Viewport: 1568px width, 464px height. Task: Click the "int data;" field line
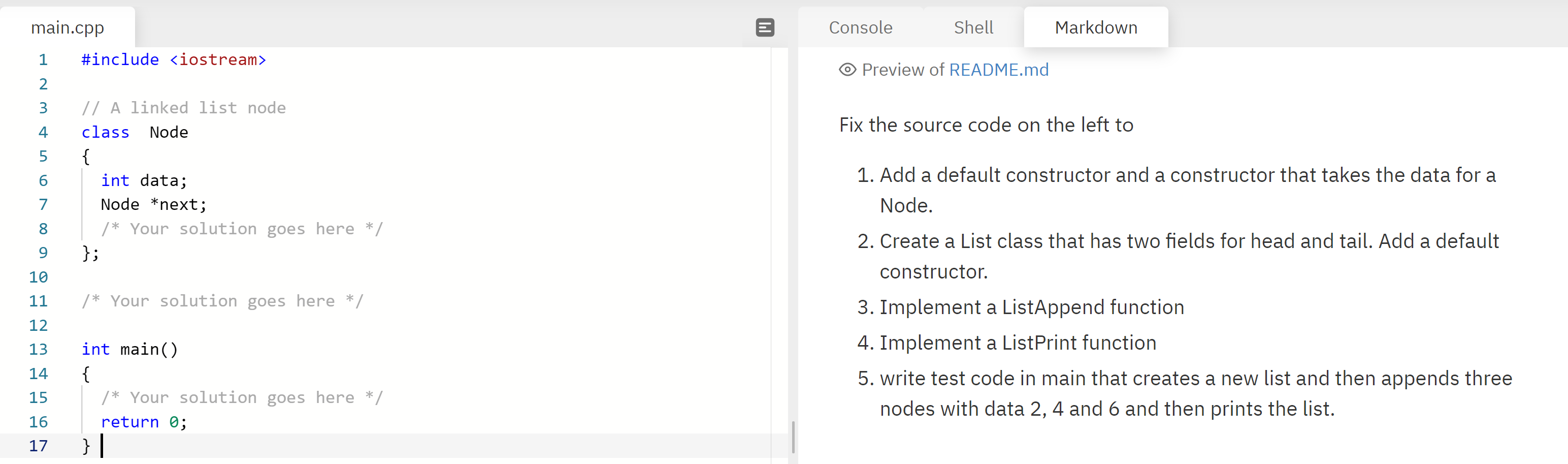[x=144, y=180]
